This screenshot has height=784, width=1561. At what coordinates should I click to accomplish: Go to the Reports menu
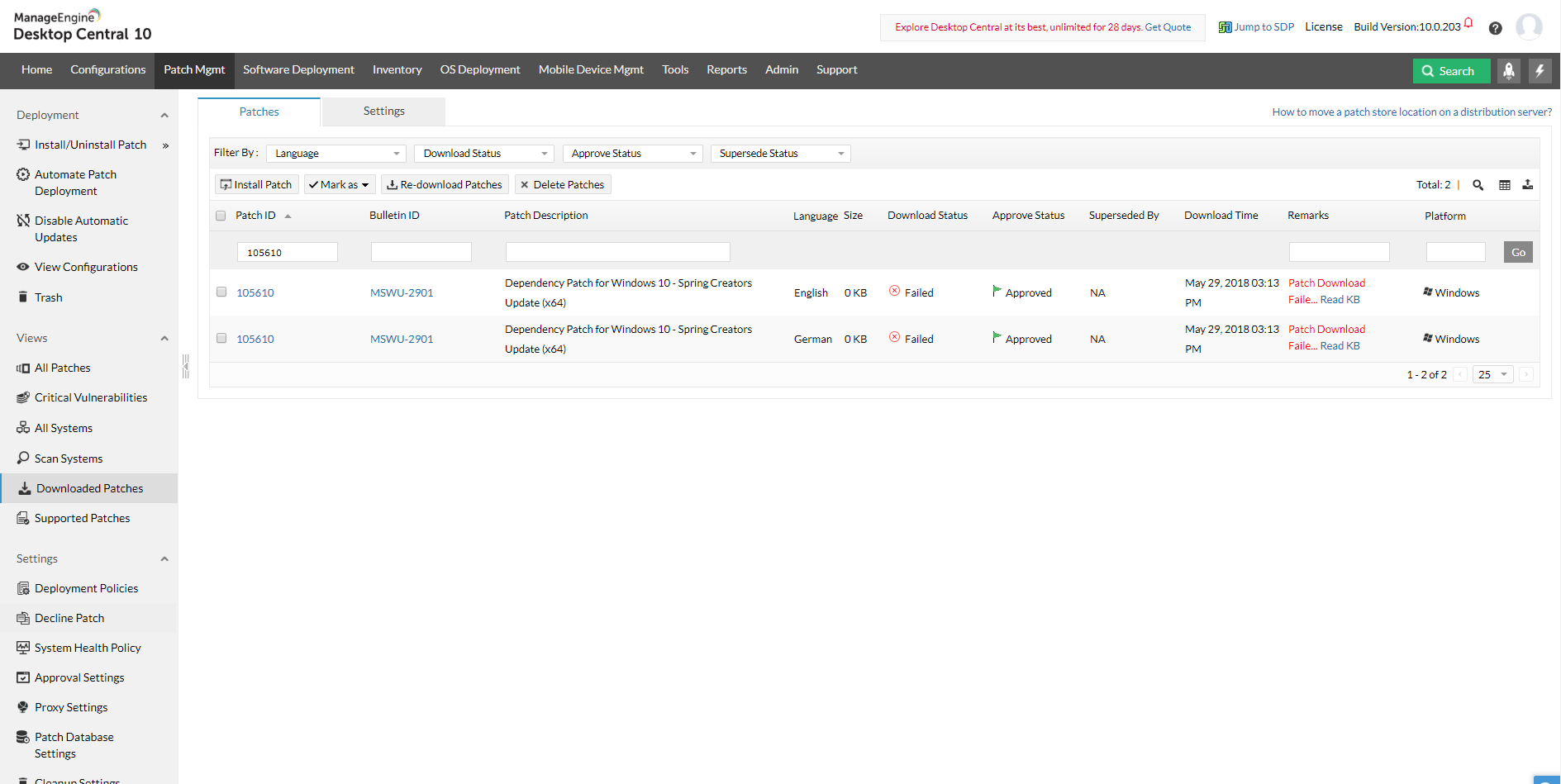tap(726, 70)
